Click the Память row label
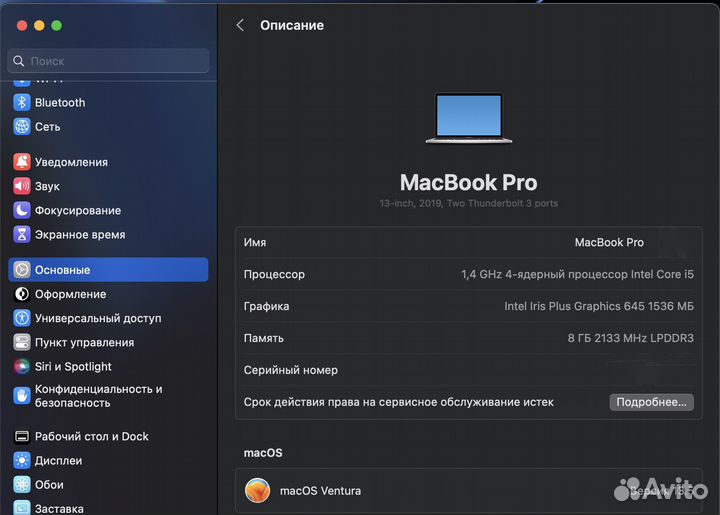This screenshot has height=515, width=720. coord(264,338)
